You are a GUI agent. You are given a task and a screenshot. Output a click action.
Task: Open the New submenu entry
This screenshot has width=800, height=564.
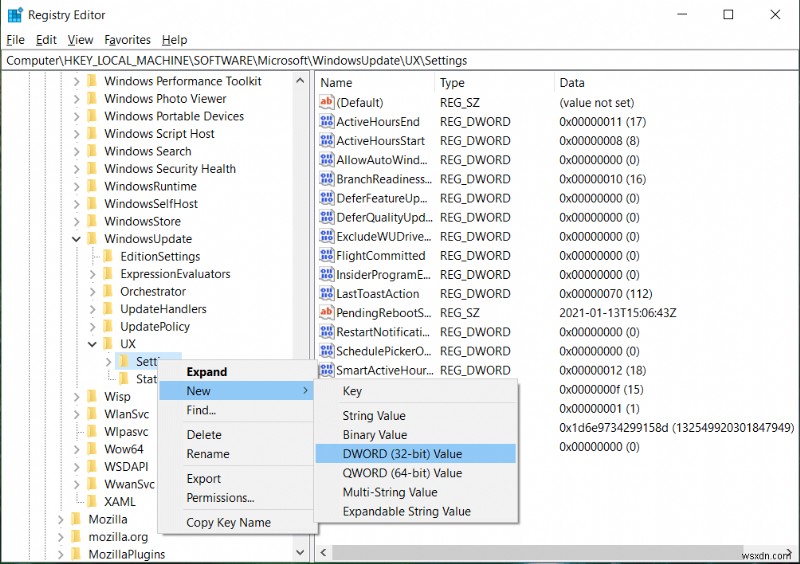coord(236,391)
